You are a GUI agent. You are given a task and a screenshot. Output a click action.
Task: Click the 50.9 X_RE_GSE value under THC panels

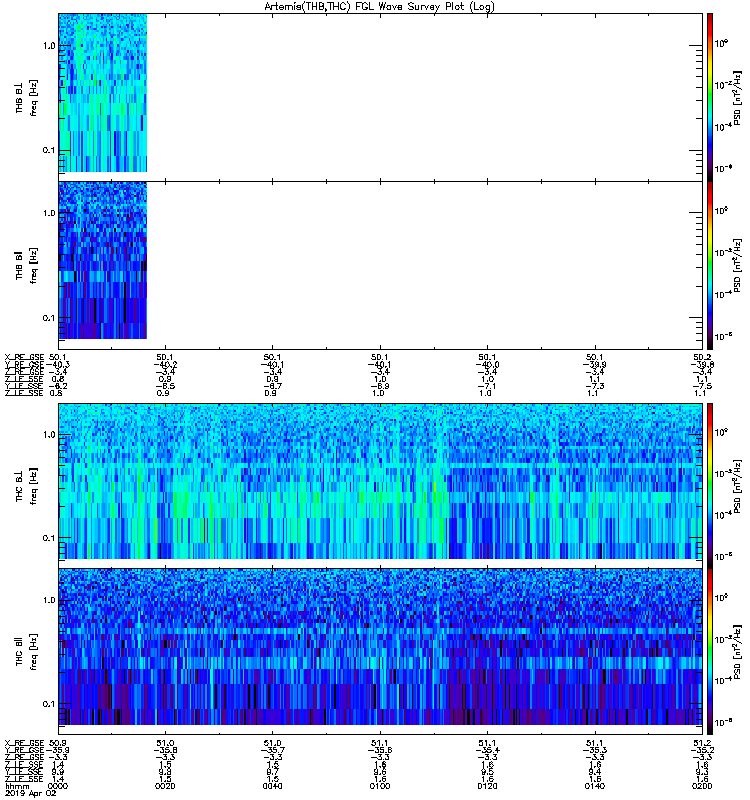coord(57,743)
